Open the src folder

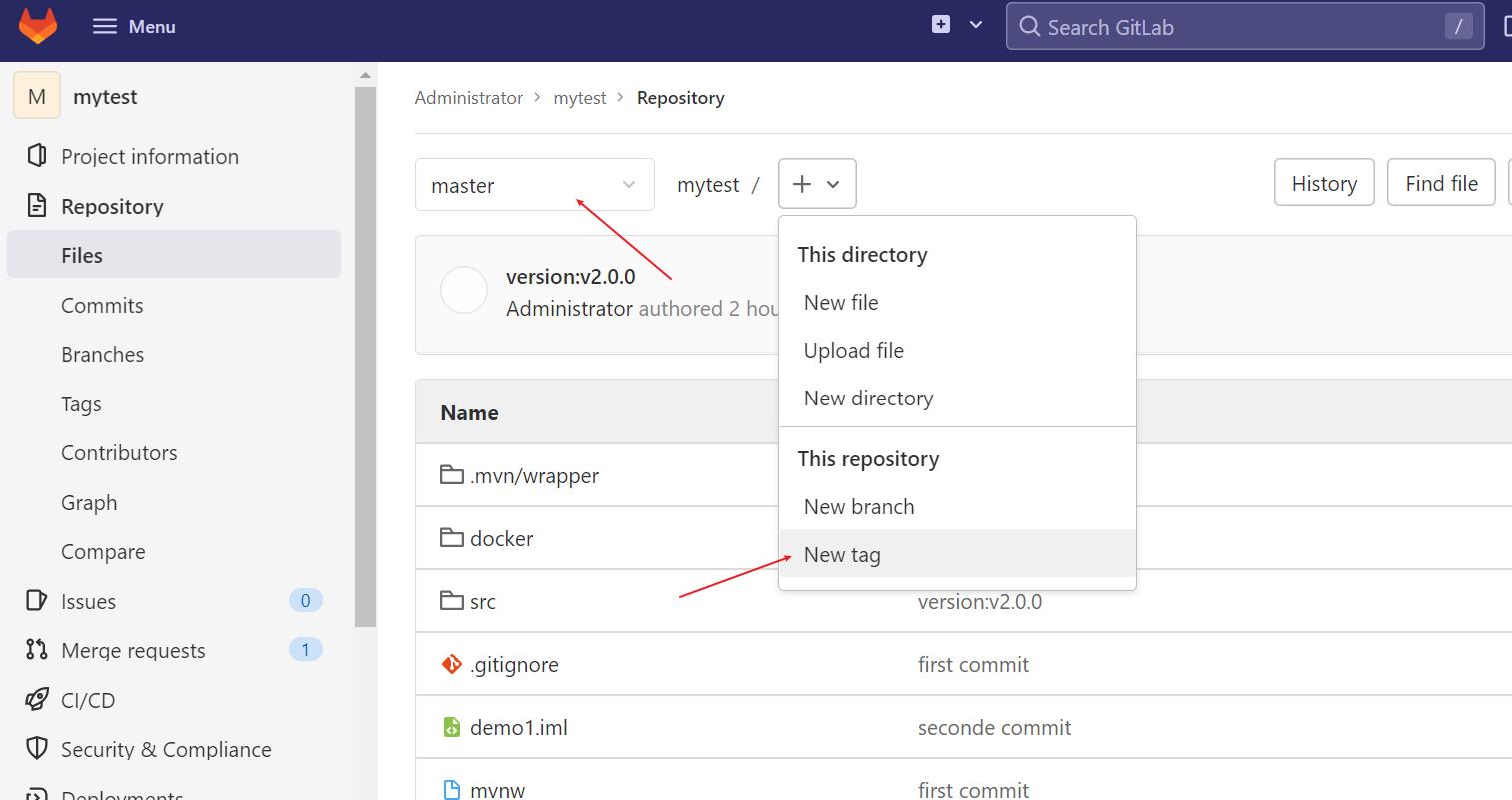[x=483, y=602]
